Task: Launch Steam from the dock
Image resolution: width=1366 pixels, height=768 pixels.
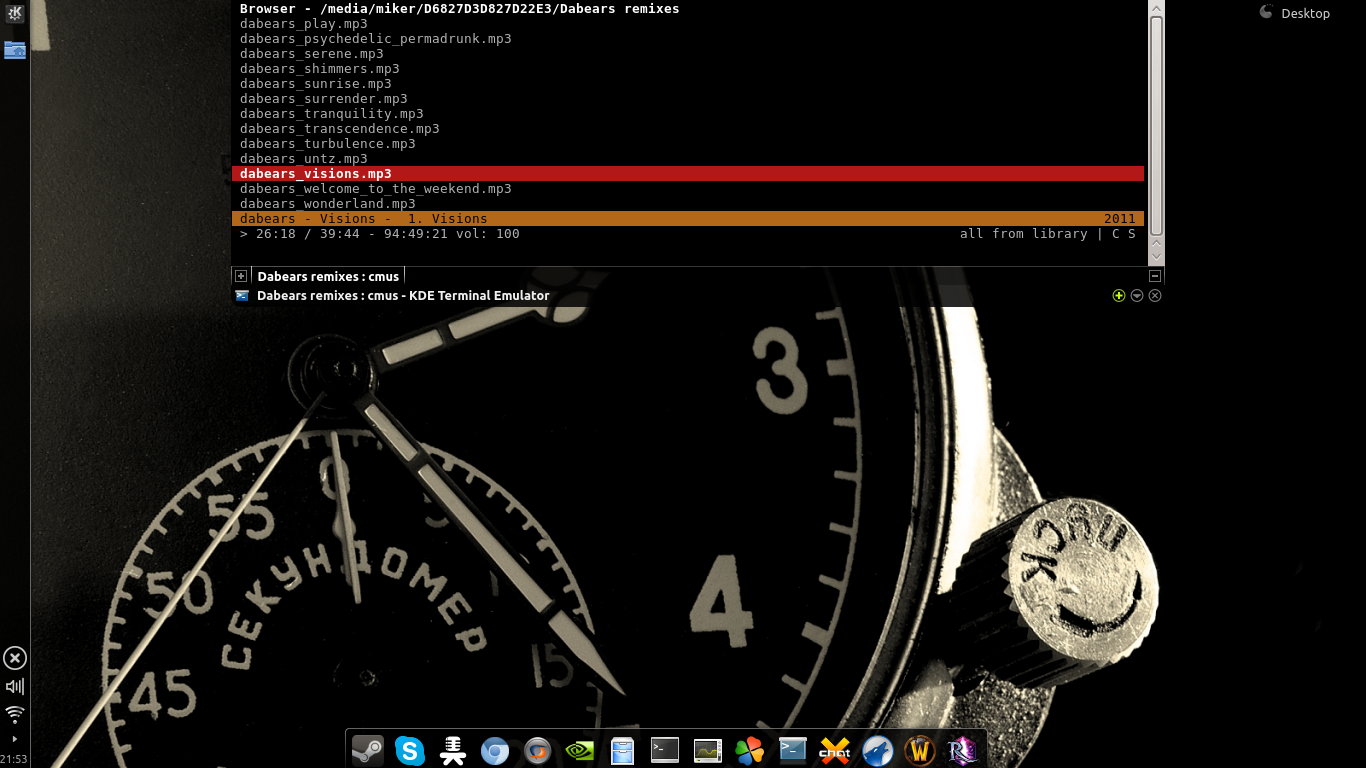Action: [368, 750]
